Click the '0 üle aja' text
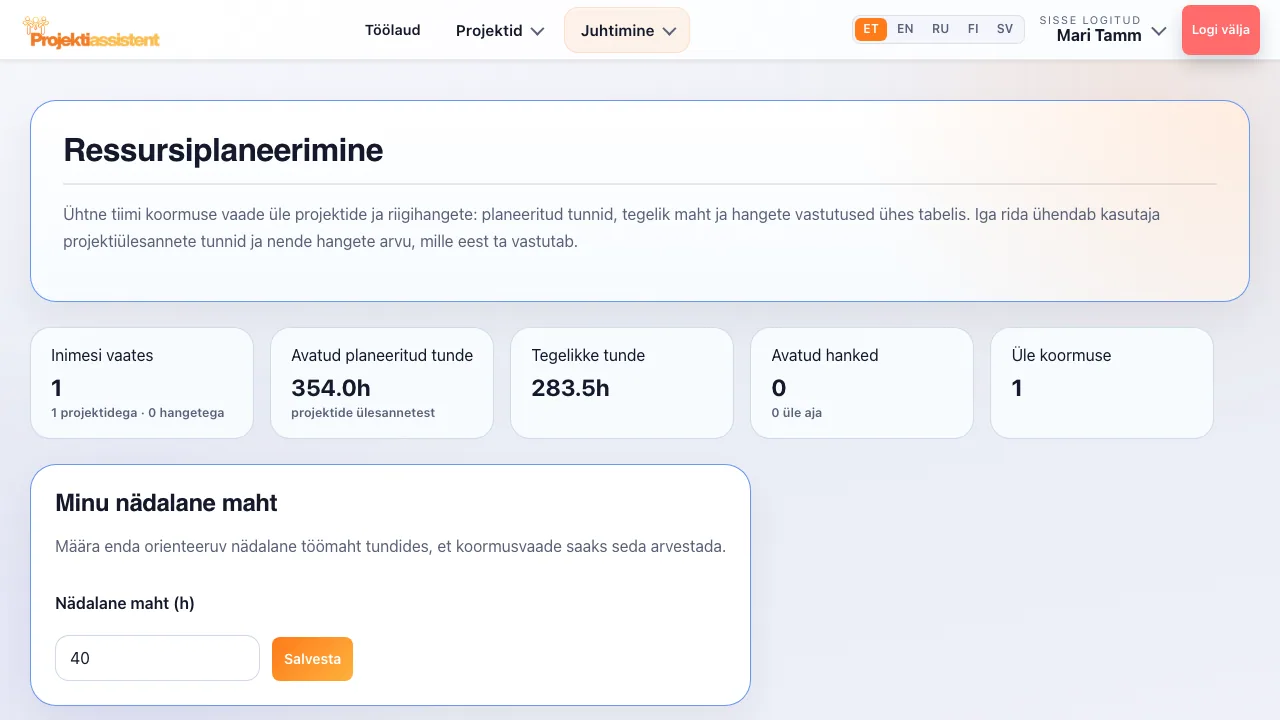This screenshot has width=1280, height=720. tap(797, 412)
